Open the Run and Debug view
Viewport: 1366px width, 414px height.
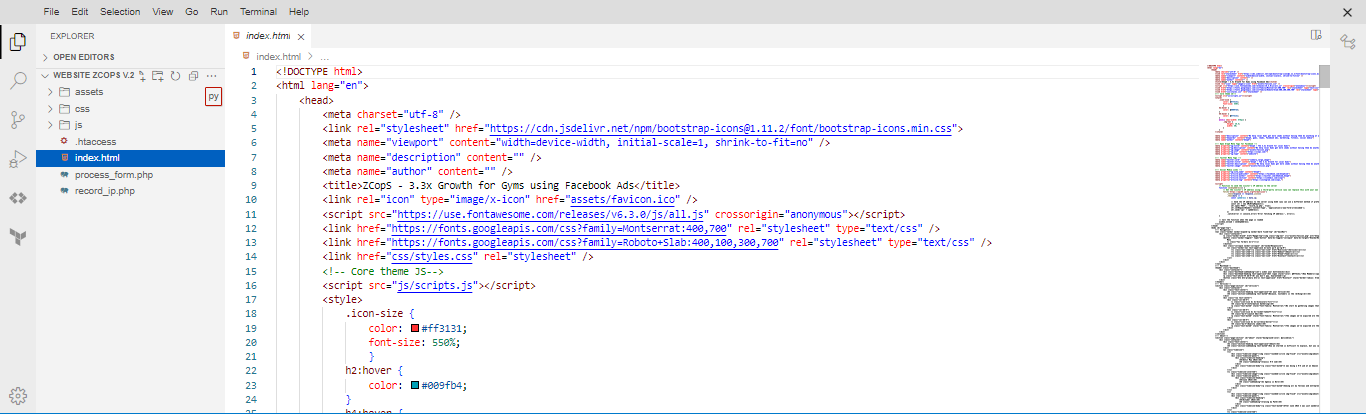coord(18,159)
